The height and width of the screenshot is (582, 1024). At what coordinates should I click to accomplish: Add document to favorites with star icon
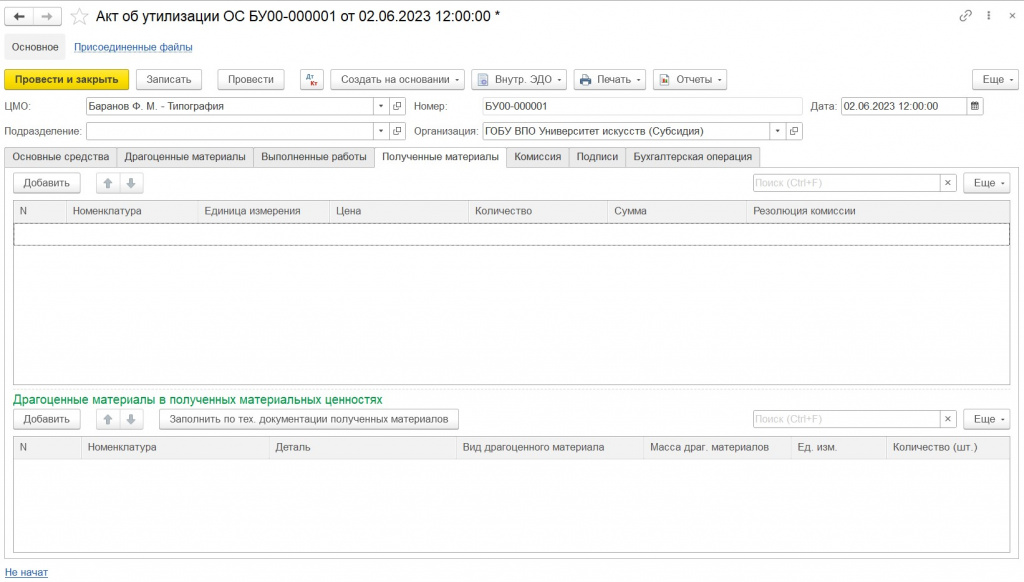pyautogui.click(x=79, y=16)
